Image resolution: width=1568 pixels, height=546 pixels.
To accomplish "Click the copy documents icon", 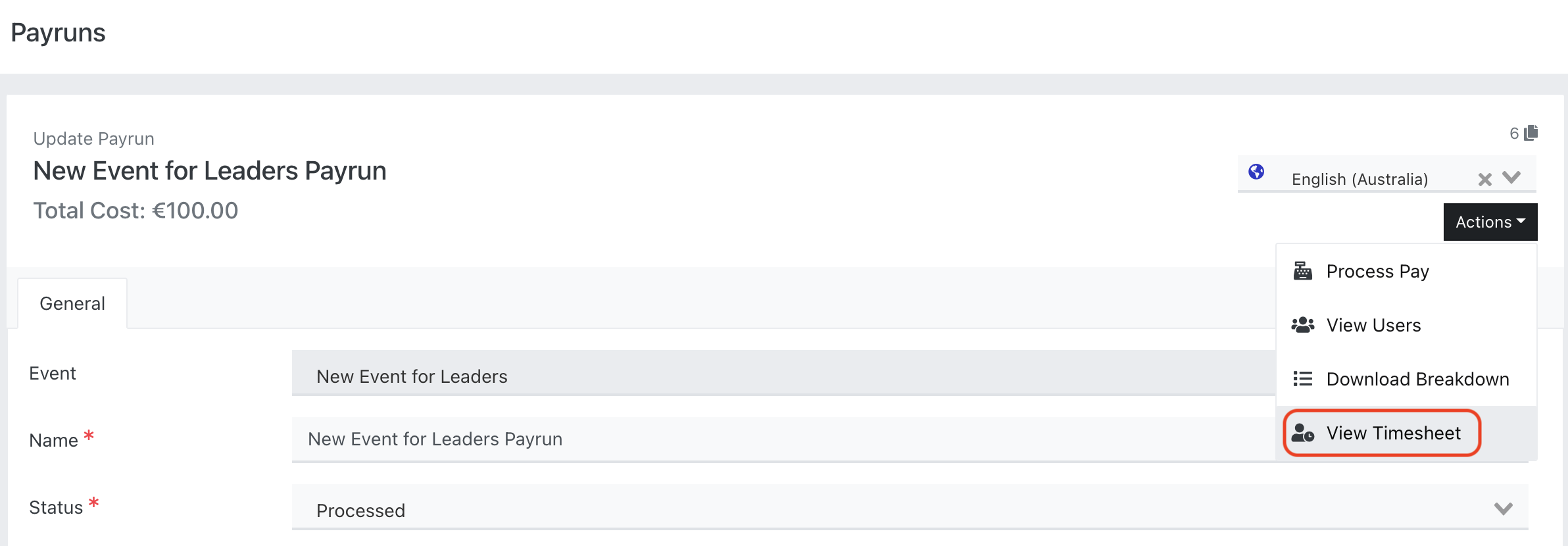I will (1531, 133).
